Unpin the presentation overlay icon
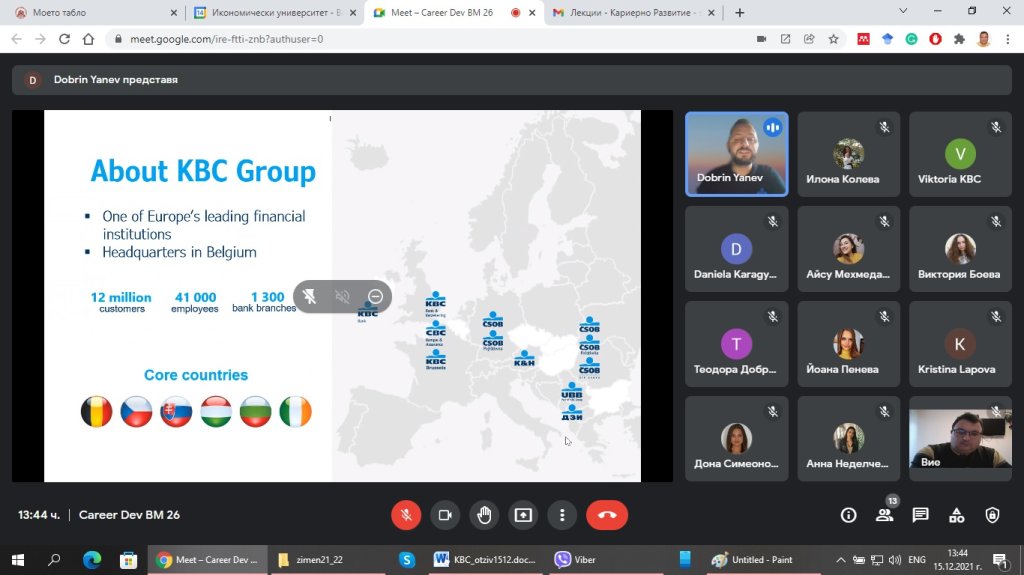This screenshot has height=575, width=1024. [x=310, y=297]
